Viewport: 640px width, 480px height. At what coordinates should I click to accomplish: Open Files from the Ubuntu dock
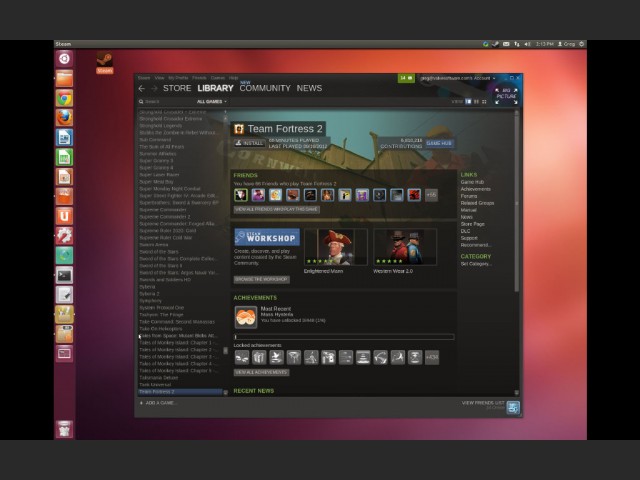click(x=64, y=78)
